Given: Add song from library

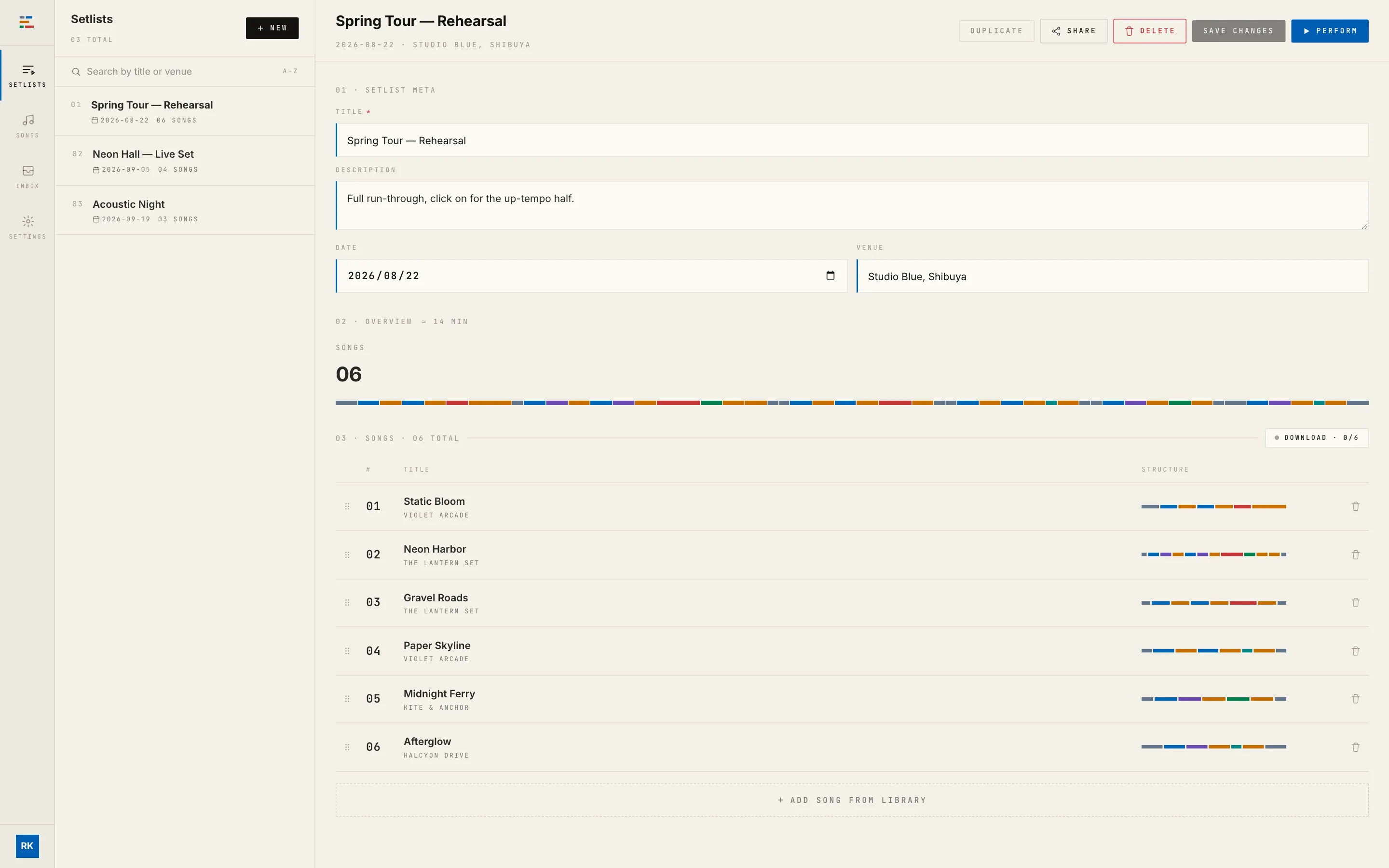Looking at the screenshot, I should (x=852, y=800).
